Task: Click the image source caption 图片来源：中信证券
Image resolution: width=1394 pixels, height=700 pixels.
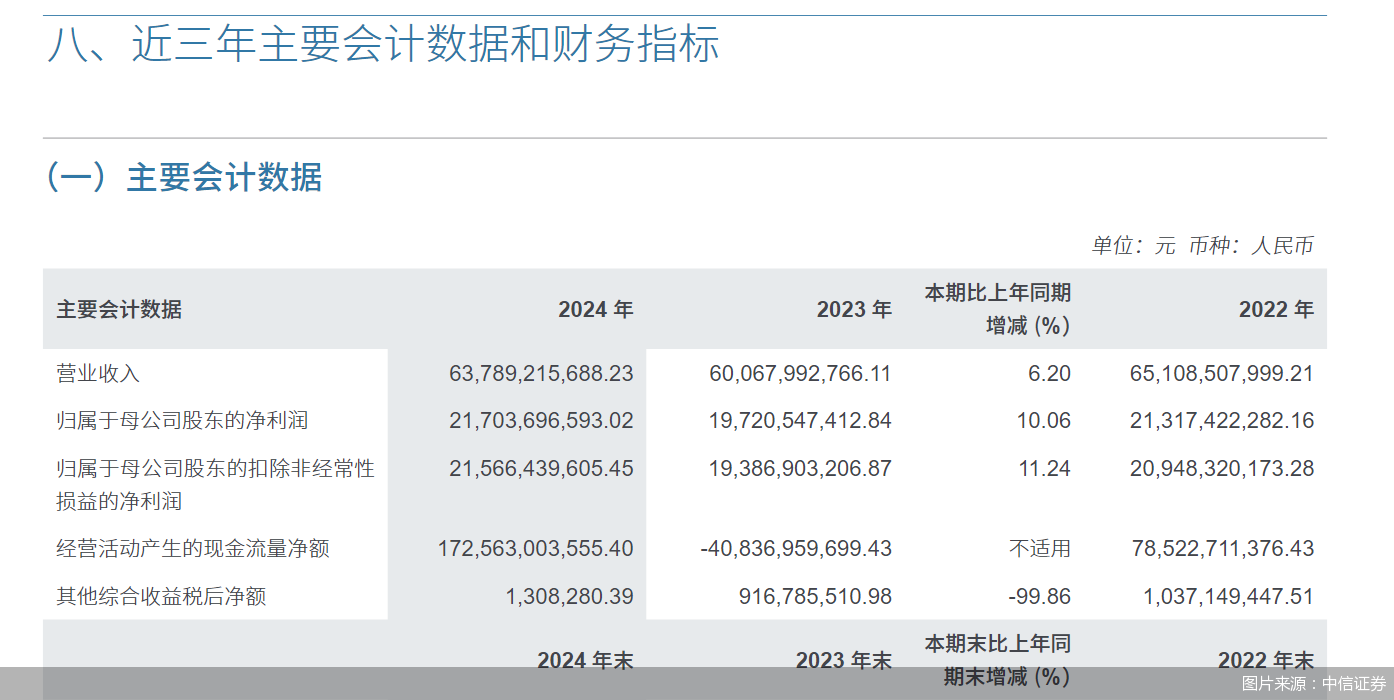Action: (1314, 684)
